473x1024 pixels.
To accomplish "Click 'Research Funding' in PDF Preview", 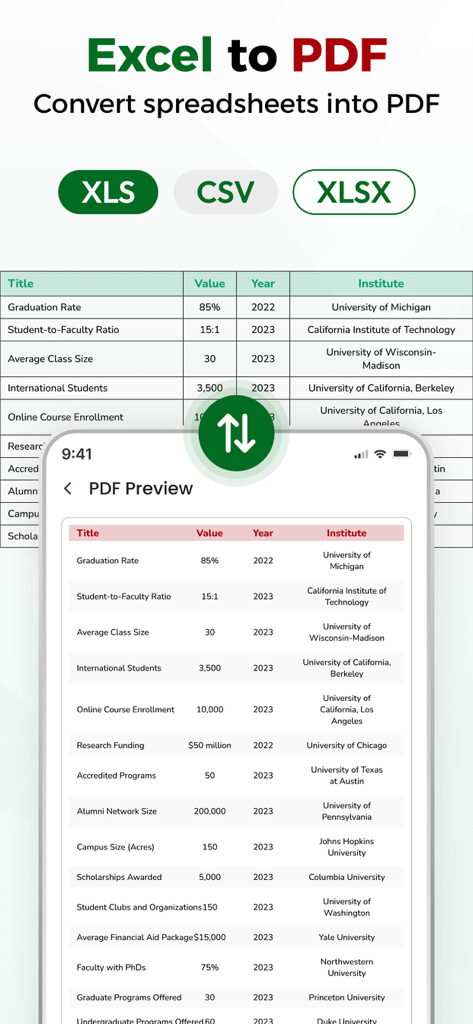I will 110,745.
